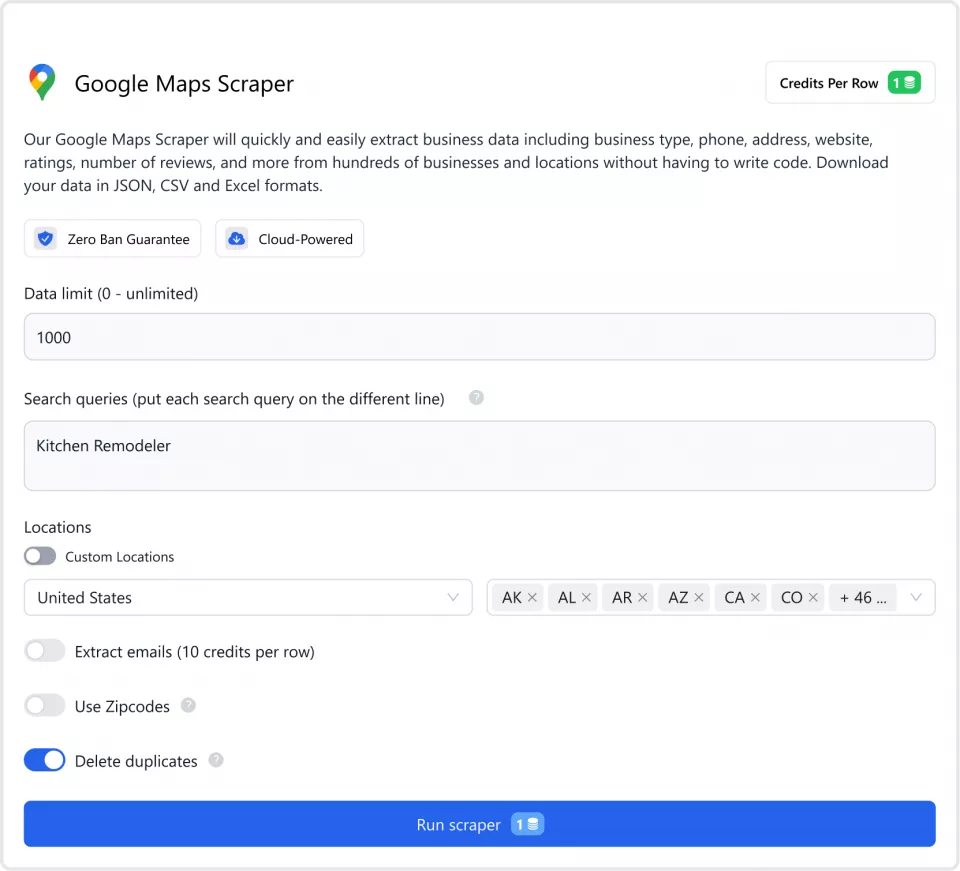Disable the Delete duplicates toggle

pos(44,760)
